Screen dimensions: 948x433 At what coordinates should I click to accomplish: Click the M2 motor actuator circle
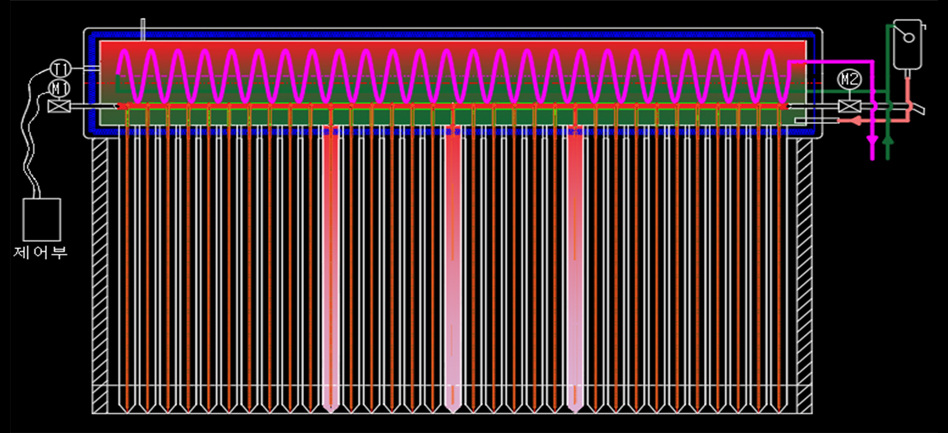click(x=849, y=79)
